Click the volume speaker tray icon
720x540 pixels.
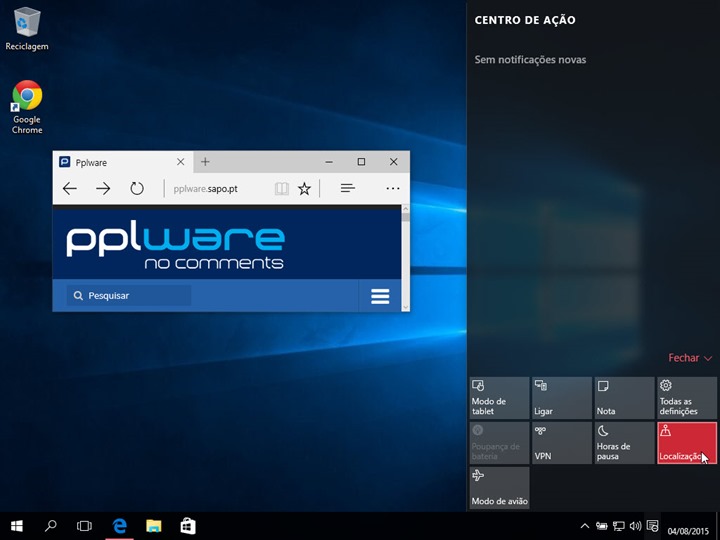tap(636, 526)
